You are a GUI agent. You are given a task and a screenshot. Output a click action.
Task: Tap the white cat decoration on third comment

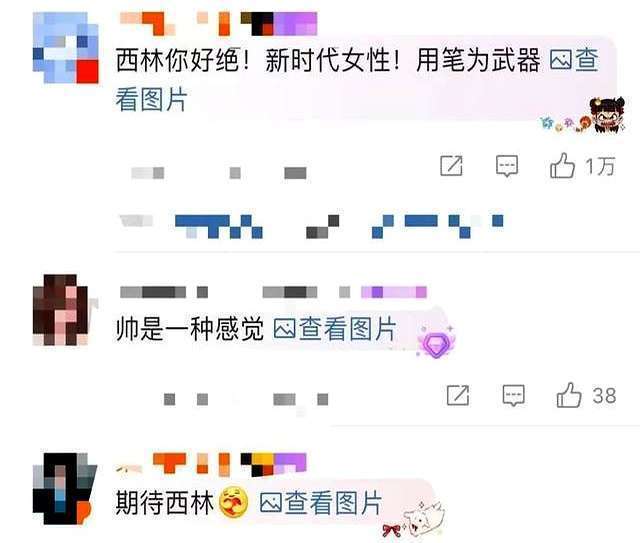[423, 519]
